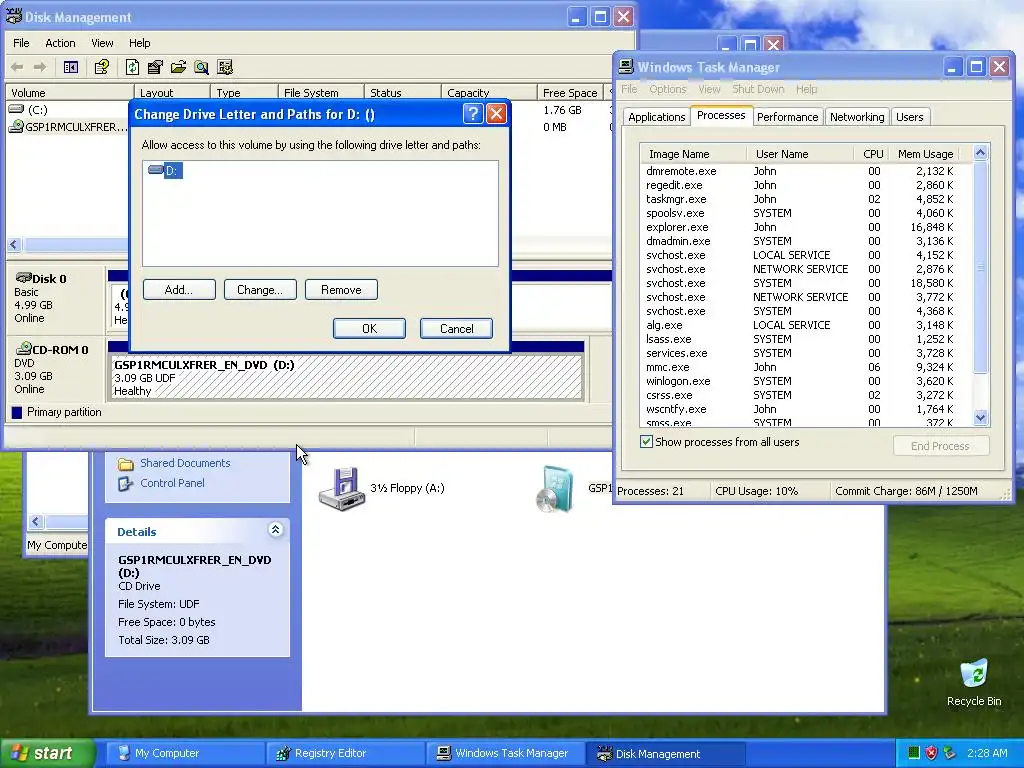
Task: Confirm the dialog with the OK button
Action: pyautogui.click(x=370, y=328)
